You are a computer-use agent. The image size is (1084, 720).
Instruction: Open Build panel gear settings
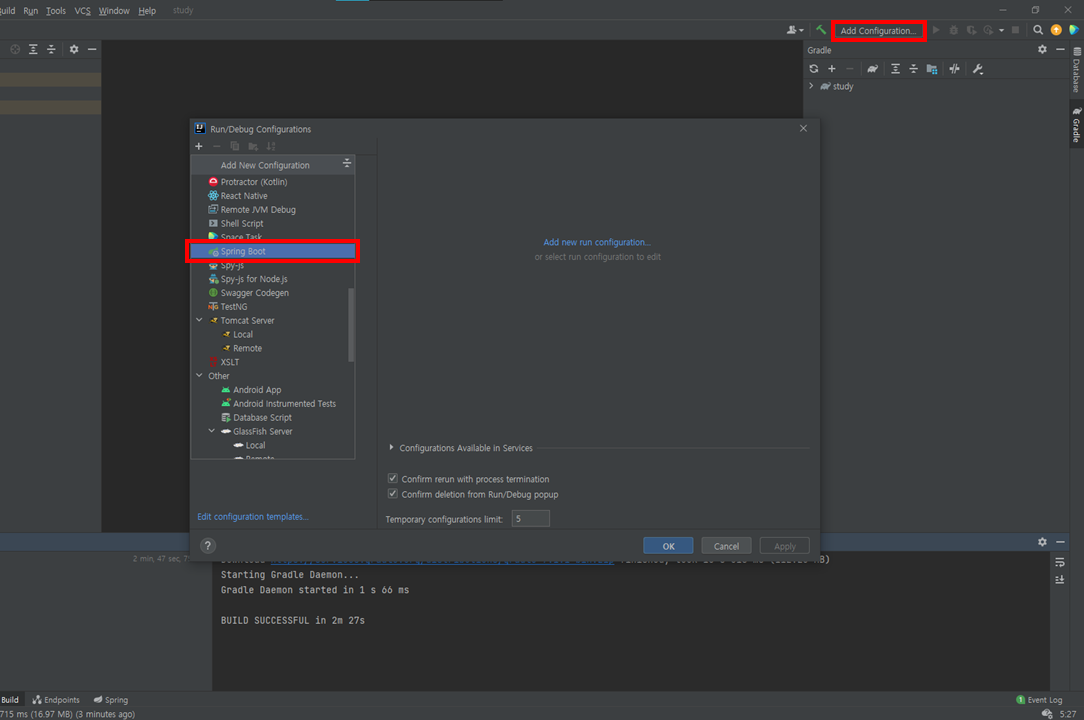pyautogui.click(x=1042, y=542)
